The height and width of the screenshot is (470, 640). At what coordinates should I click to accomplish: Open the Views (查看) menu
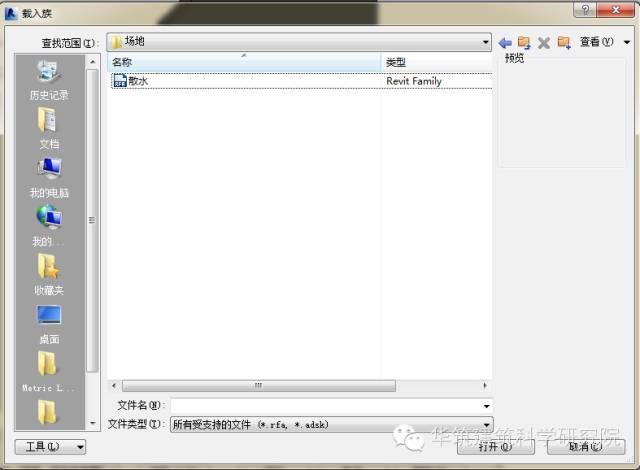pyautogui.click(x=596, y=43)
